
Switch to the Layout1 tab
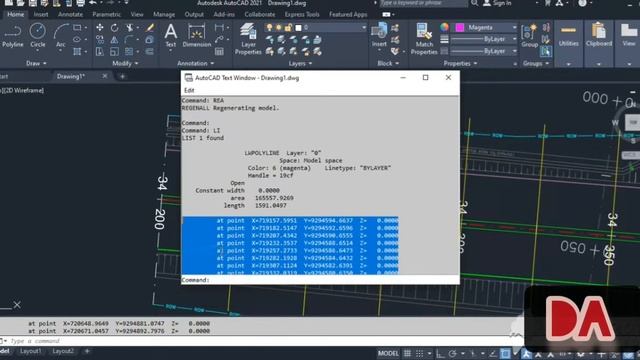pos(31,351)
